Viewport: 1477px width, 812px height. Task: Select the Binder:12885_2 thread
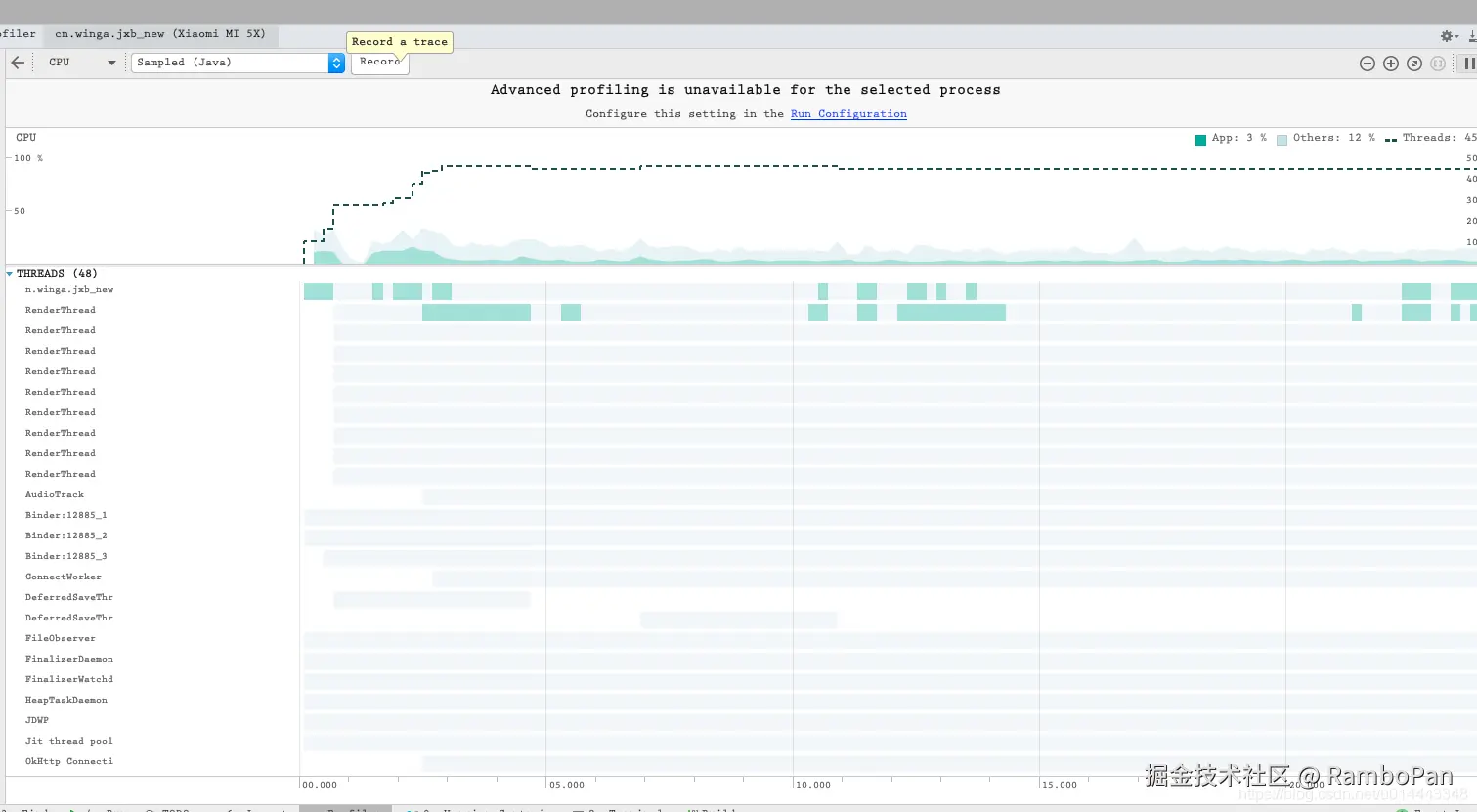[65, 536]
